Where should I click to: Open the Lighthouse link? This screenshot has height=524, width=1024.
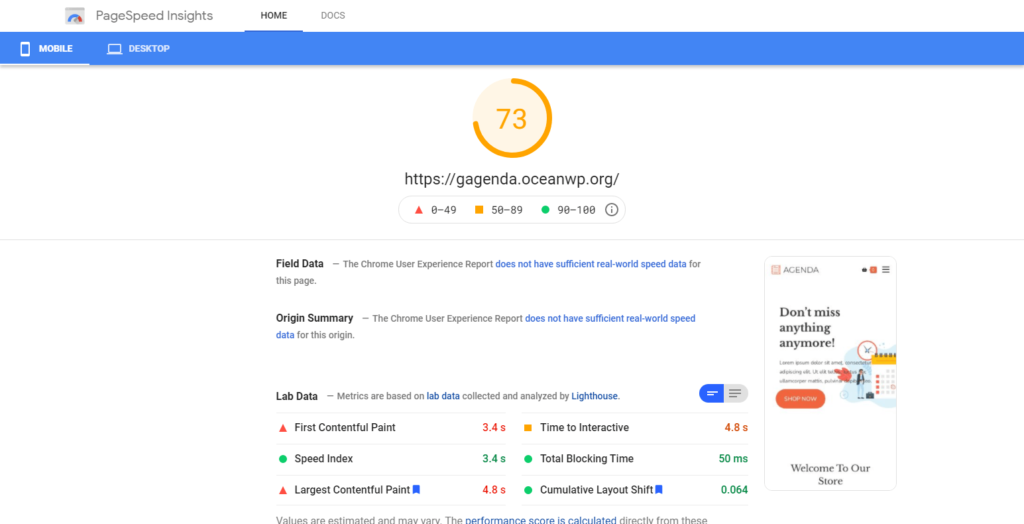point(594,396)
